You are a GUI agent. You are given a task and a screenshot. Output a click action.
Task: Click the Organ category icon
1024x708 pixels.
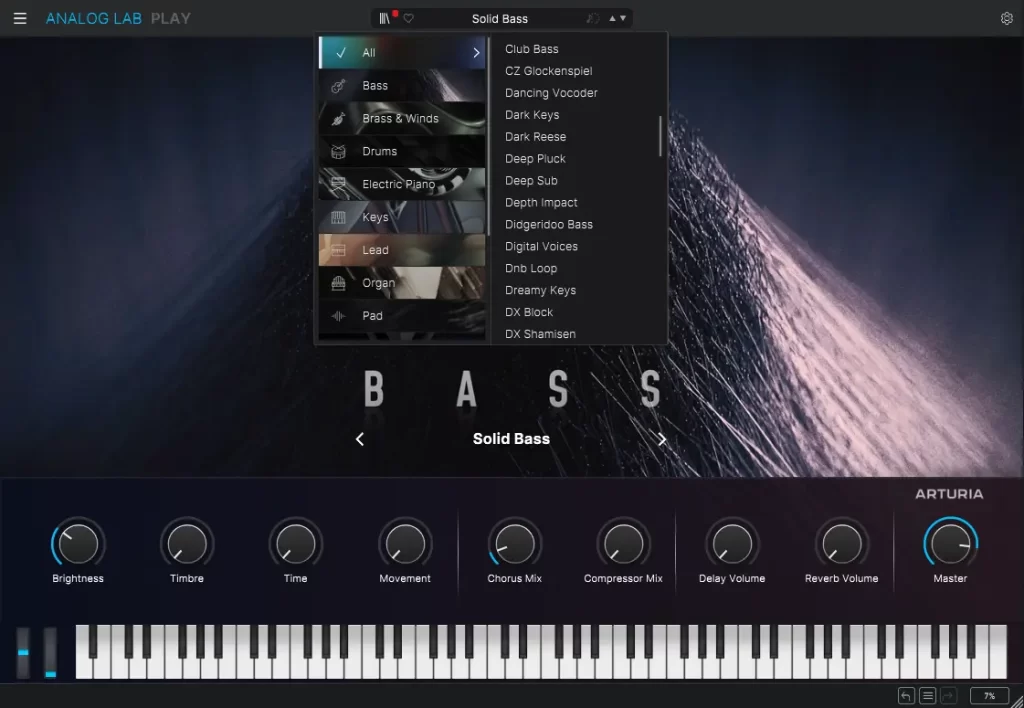(339, 283)
